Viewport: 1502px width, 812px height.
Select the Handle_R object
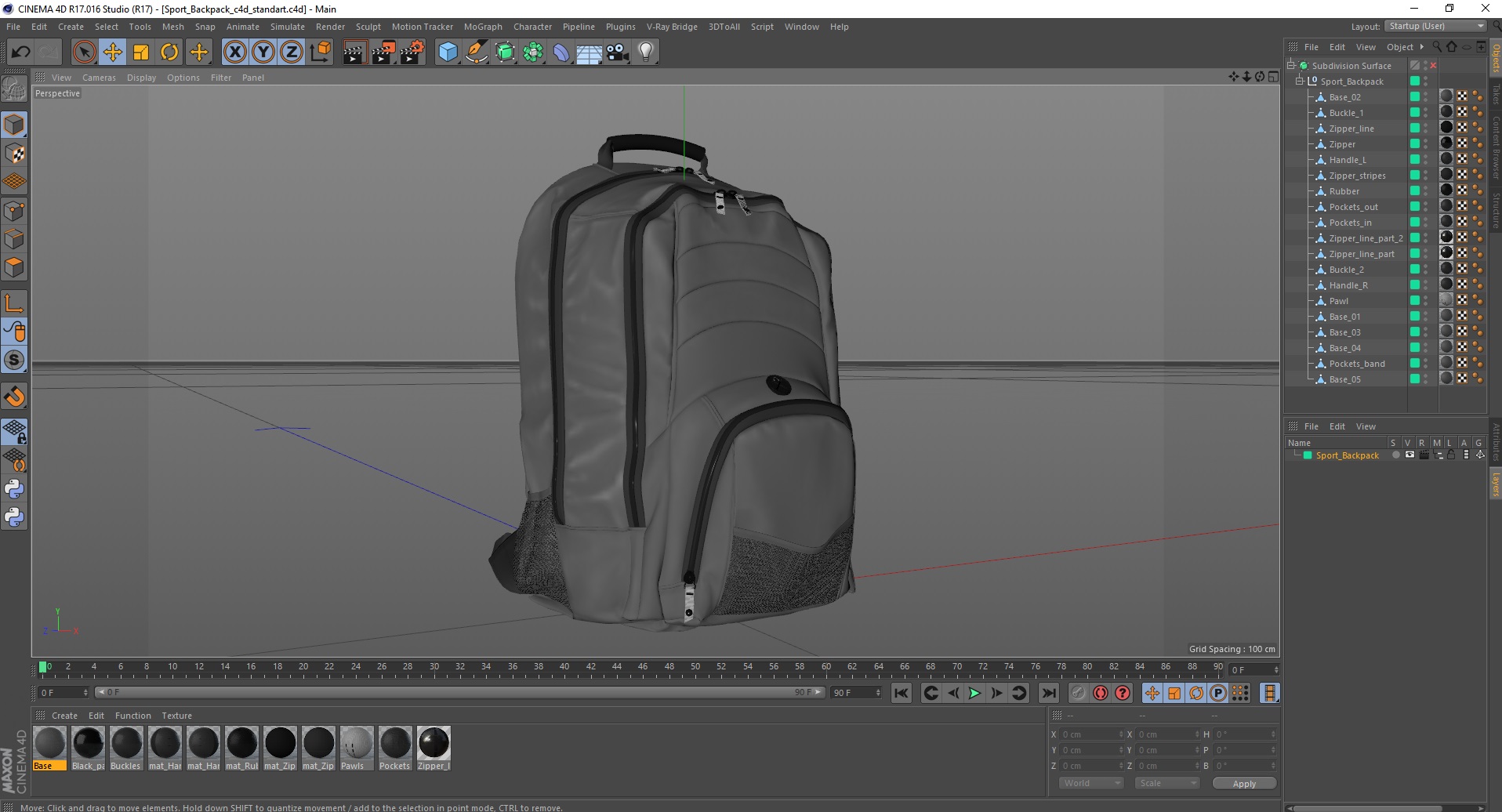pos(1348,285)
